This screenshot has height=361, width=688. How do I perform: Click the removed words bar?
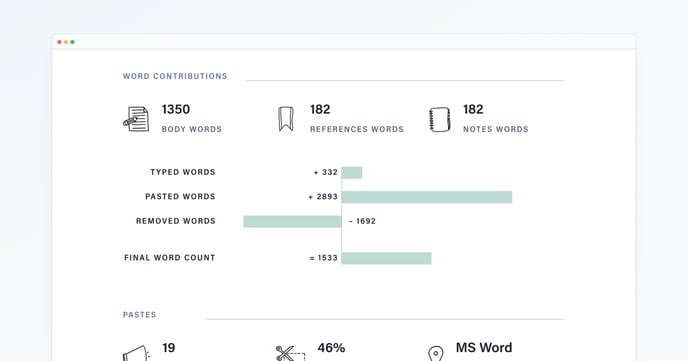(293, 222)
